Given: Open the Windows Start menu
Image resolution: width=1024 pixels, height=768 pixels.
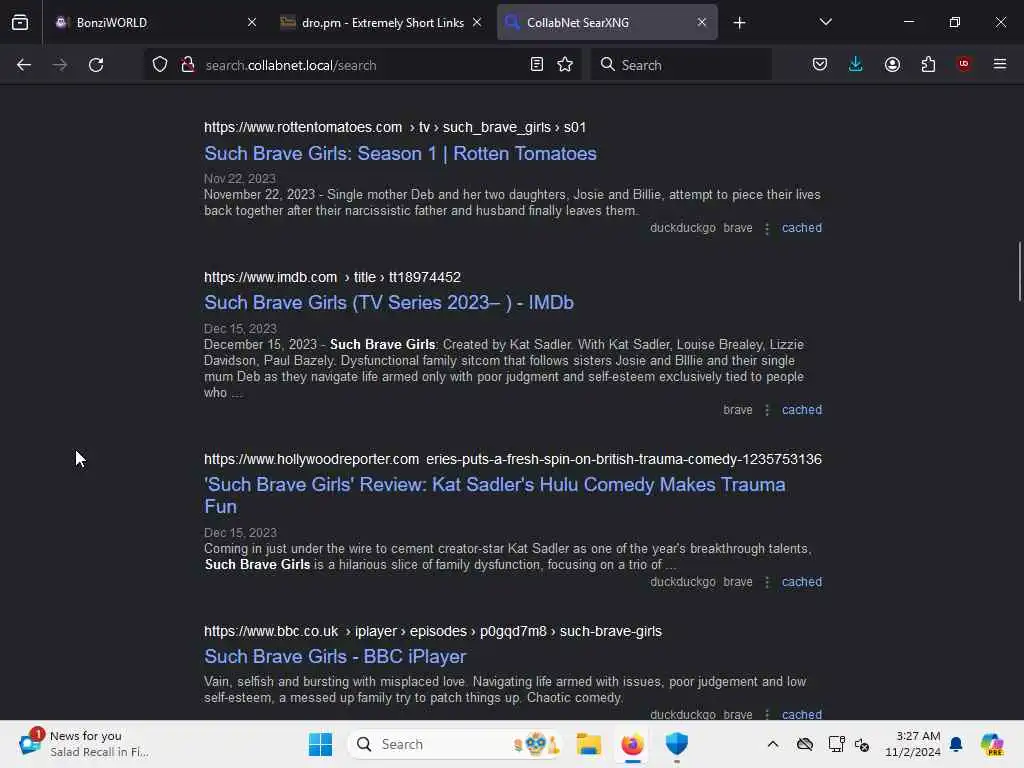Looking at the screenshot, I should [320, 744].
